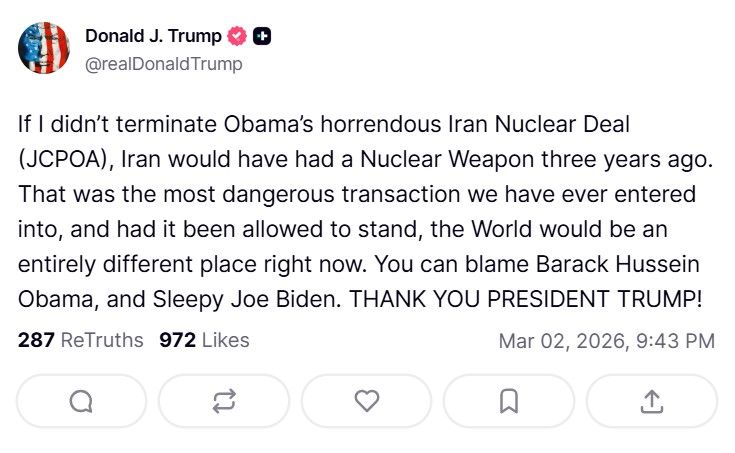Viewport: 735px width, 453px height.
Task: Open the profile avatar picture
Action: pos(44,48)
